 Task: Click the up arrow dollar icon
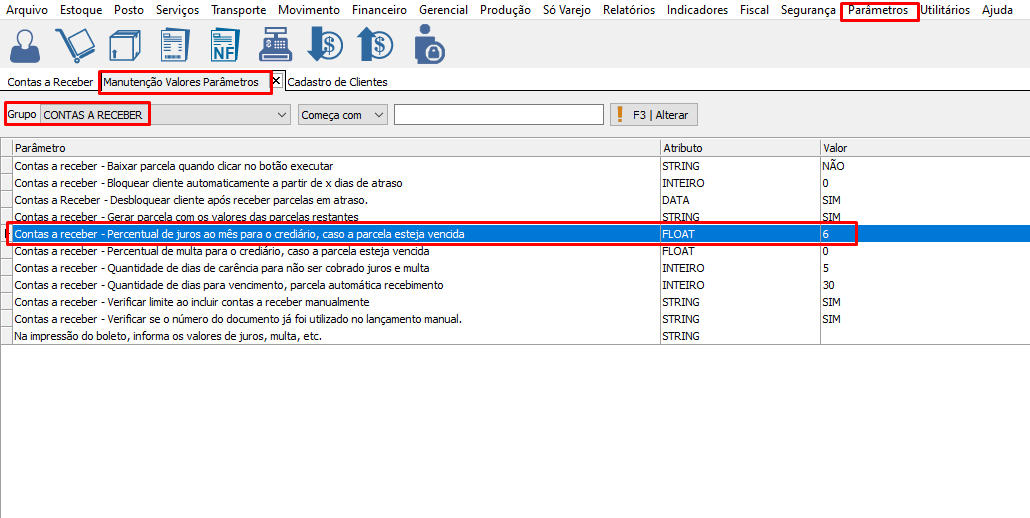click(x=375, y=45)
